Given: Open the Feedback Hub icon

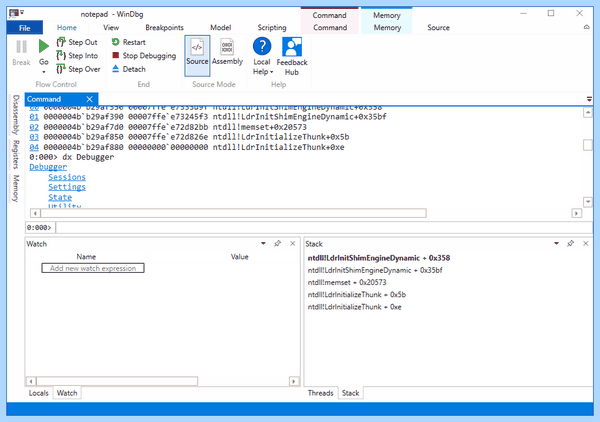Looking at the screenshot, I should [x=292, y=47].
